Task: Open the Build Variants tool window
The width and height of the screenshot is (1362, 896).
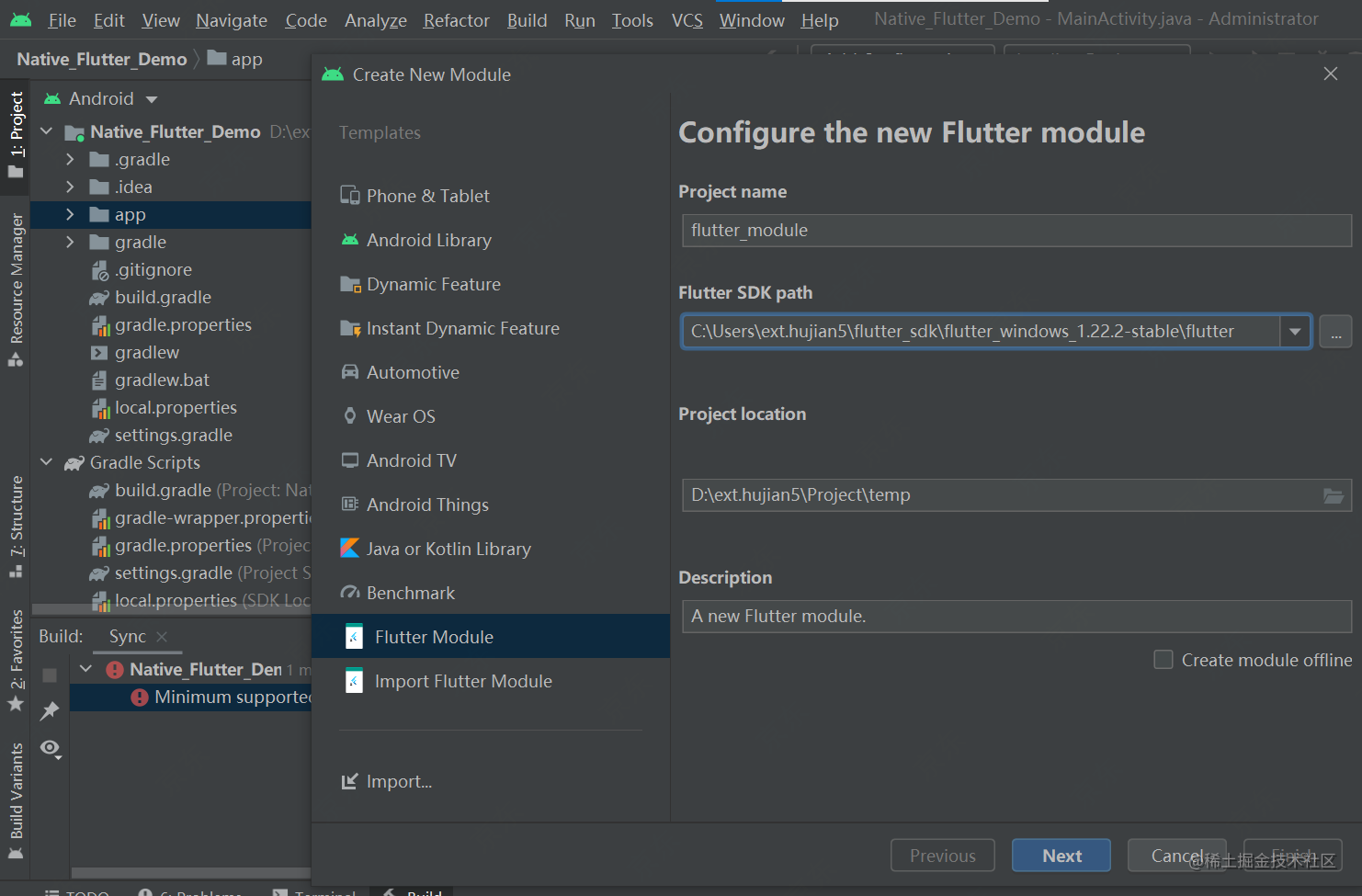Action: tap(16, 800)
